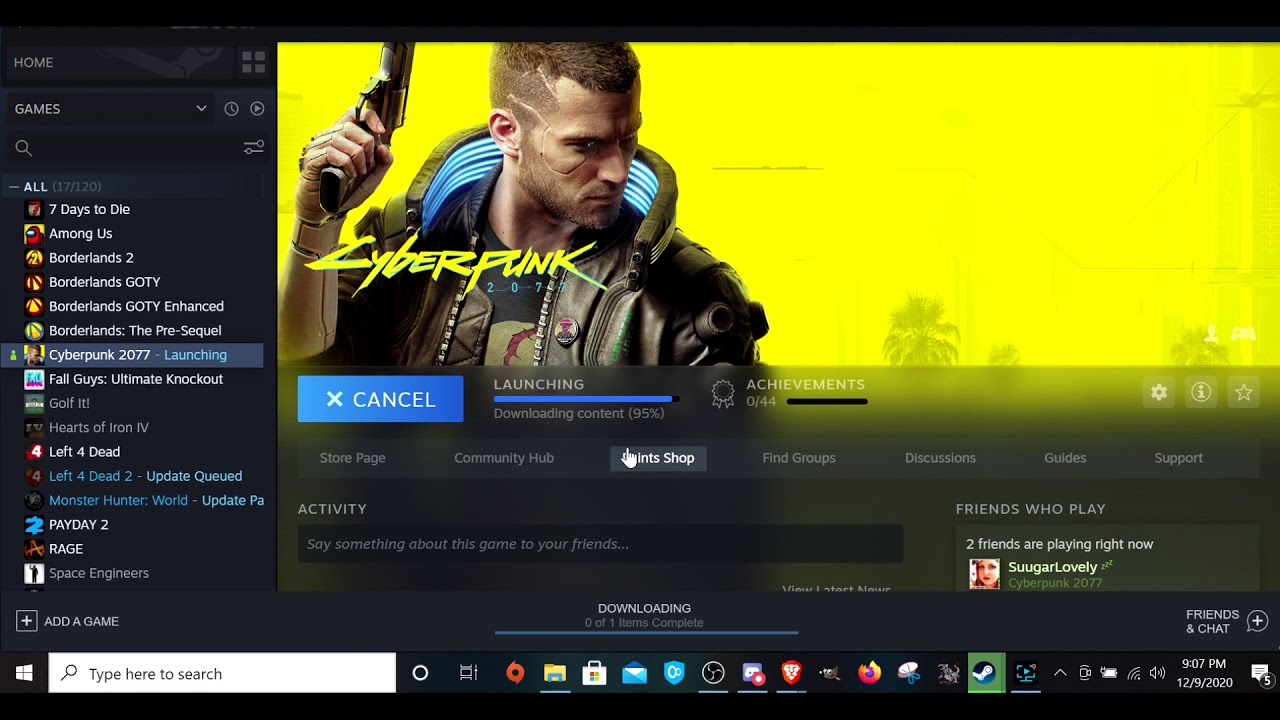
Task: Open volume control in system tray
Action: coord(1158,673)
